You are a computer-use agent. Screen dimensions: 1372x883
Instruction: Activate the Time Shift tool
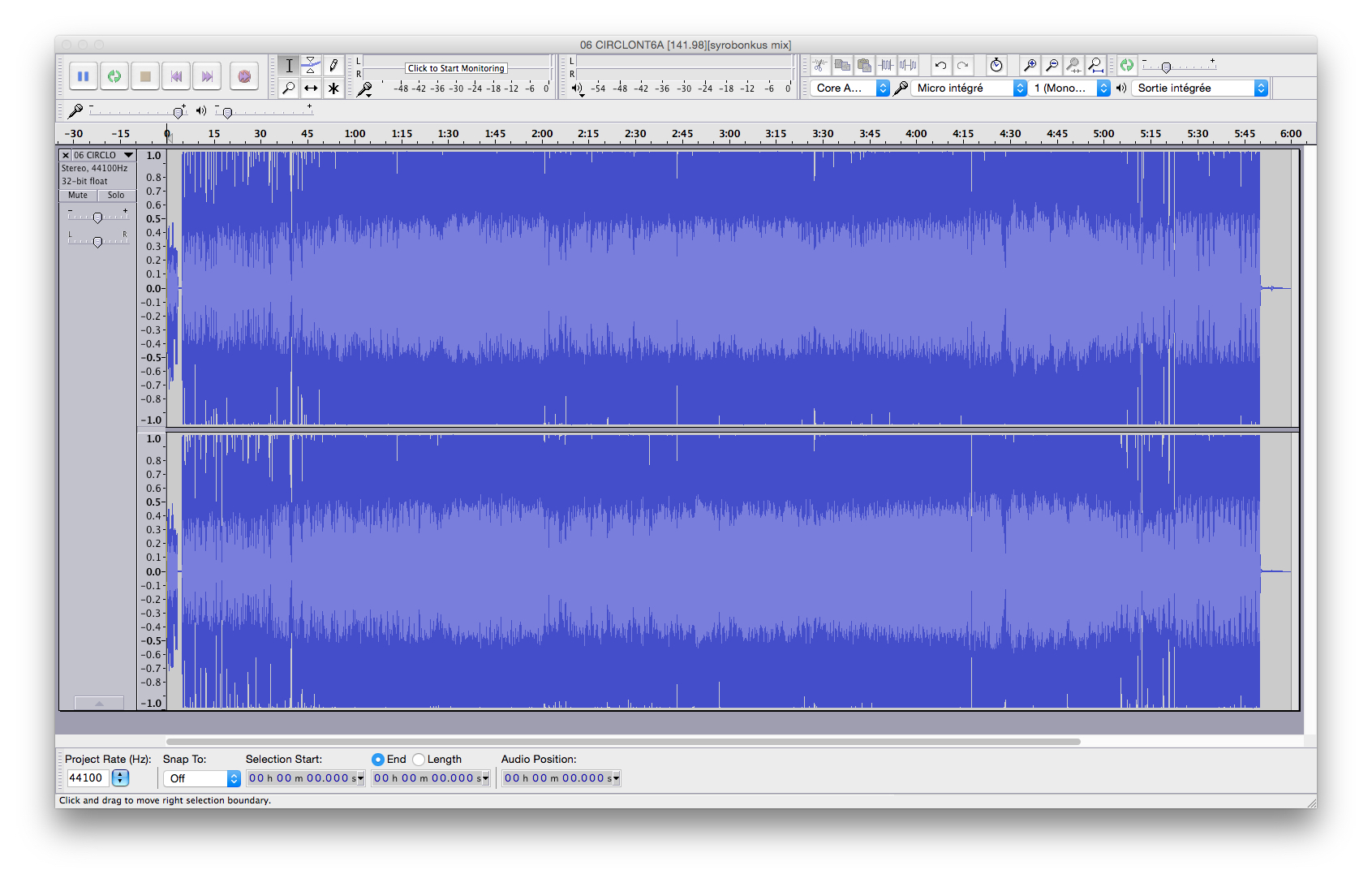click(x=312, y=88)
